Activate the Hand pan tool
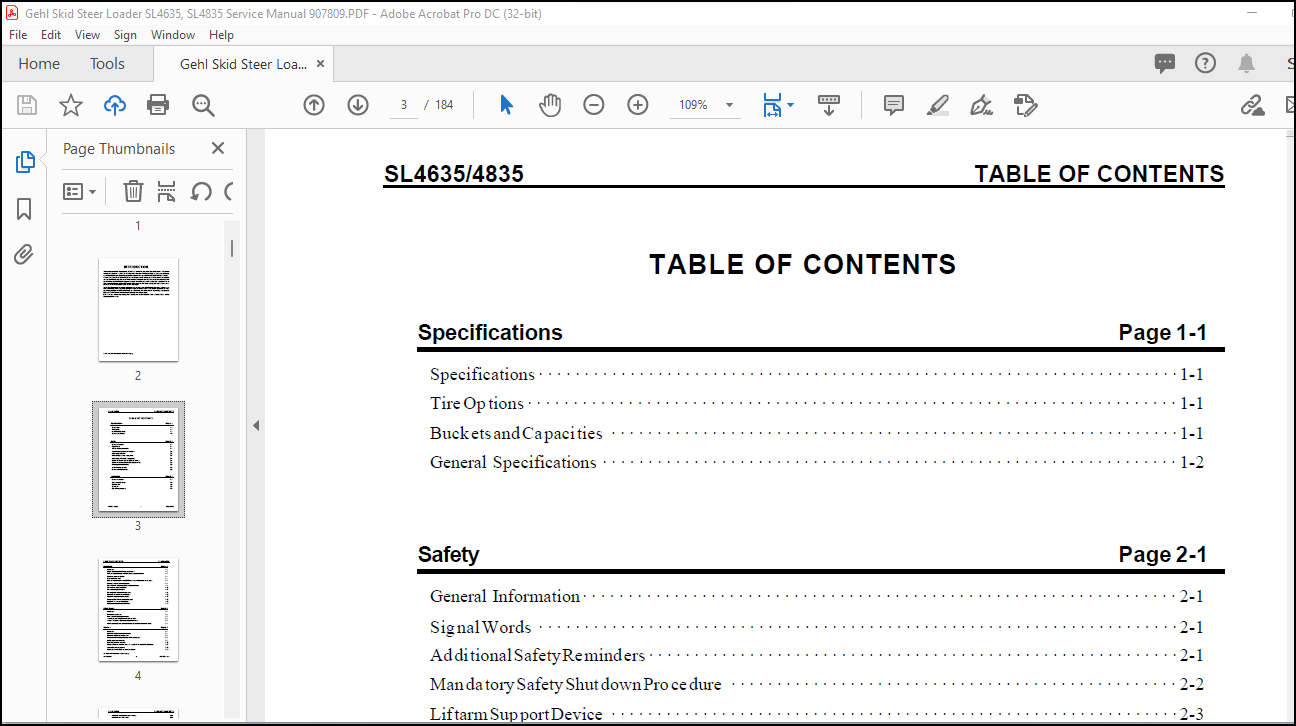Image resolution: width=1296 pixels, height=726 pixels. pyautogui.click(x=550, y=105)
